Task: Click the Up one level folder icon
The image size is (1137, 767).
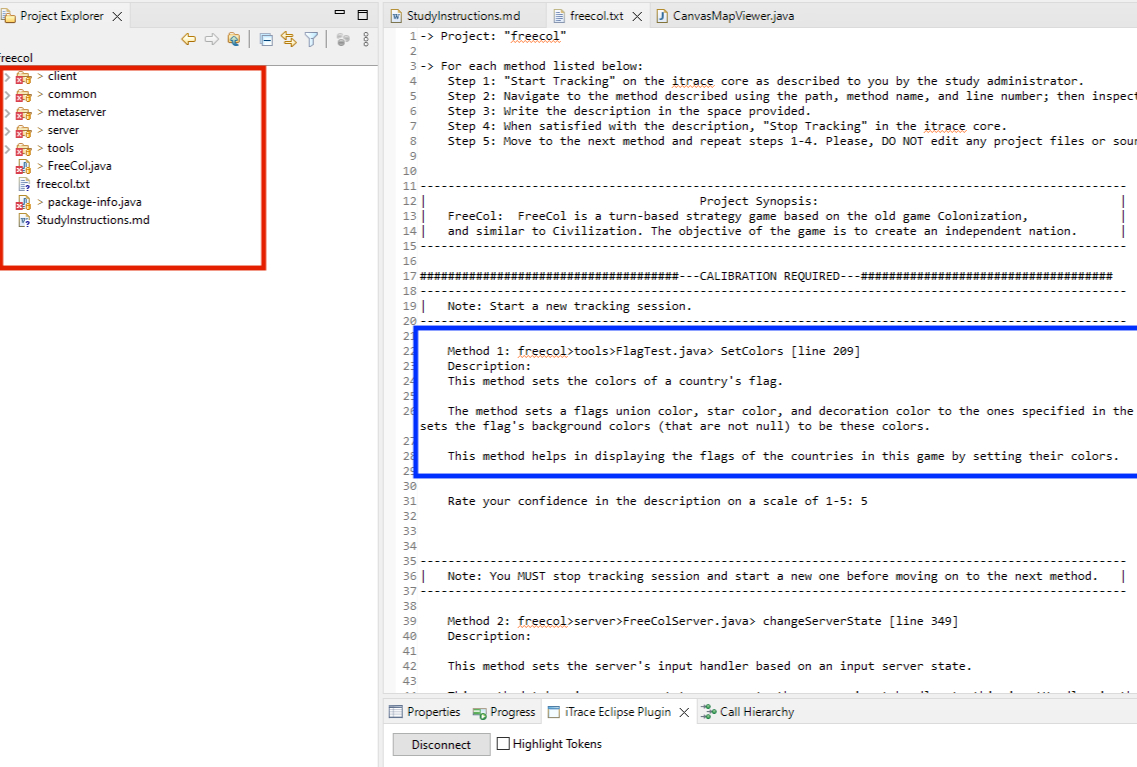Action: (233, 39)
